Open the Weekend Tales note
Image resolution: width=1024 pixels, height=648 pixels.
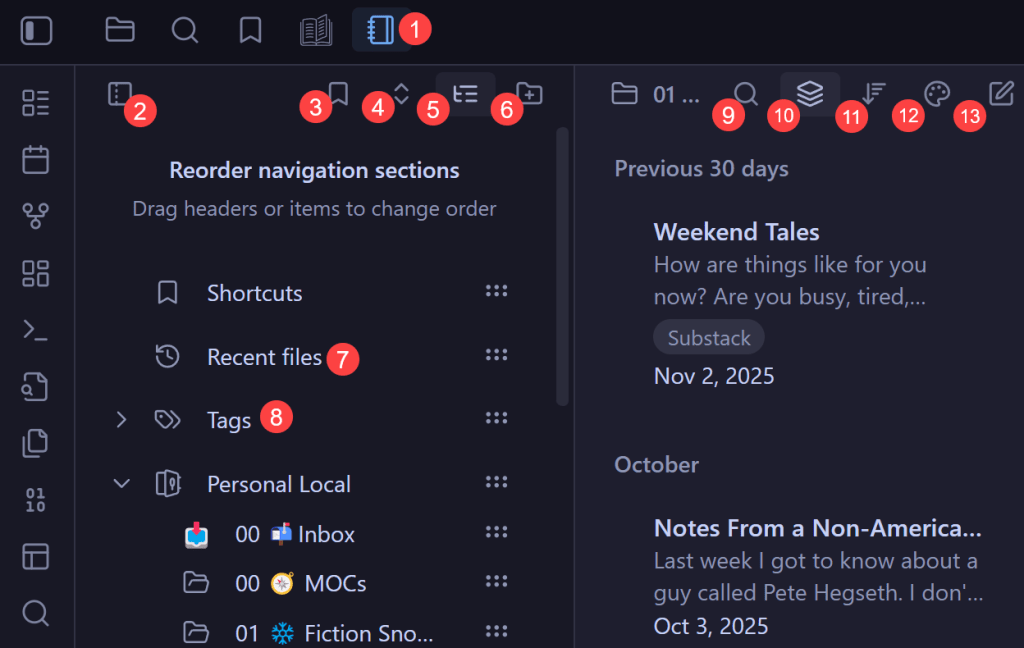click(x=736, y=232)
